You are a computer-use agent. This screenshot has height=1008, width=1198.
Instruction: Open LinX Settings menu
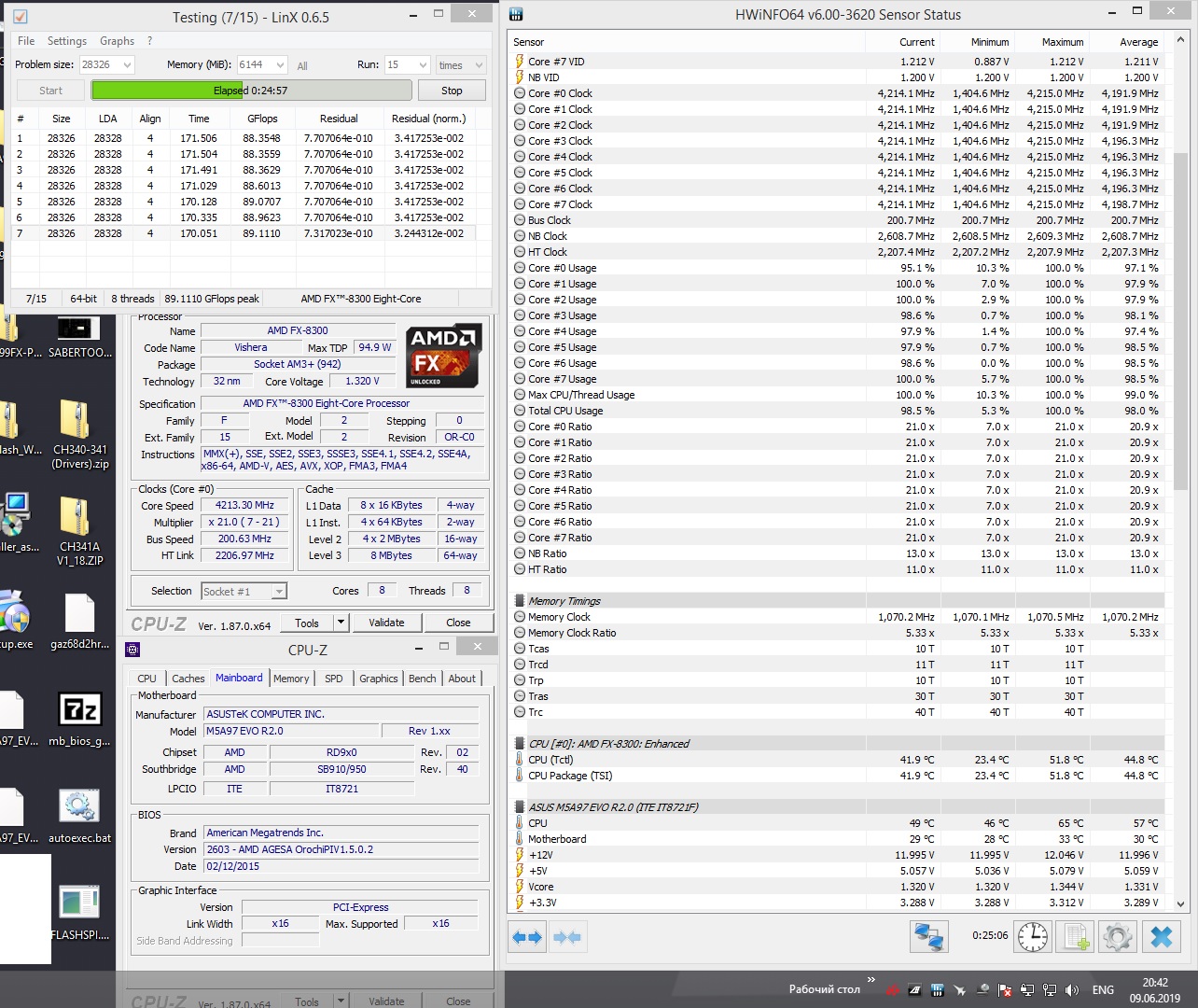coord(67,41)
